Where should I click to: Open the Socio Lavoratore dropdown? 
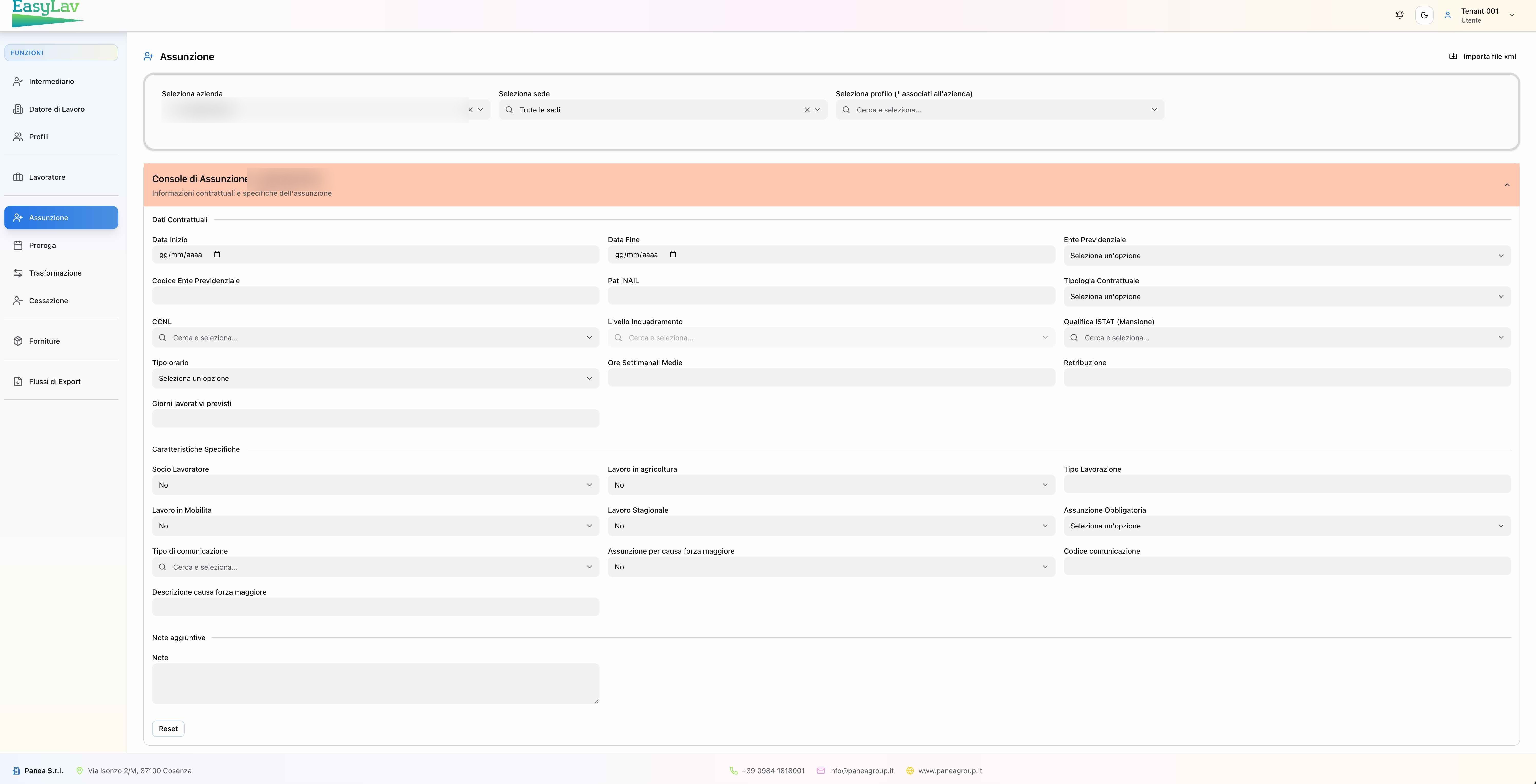[x=376, y=485]
